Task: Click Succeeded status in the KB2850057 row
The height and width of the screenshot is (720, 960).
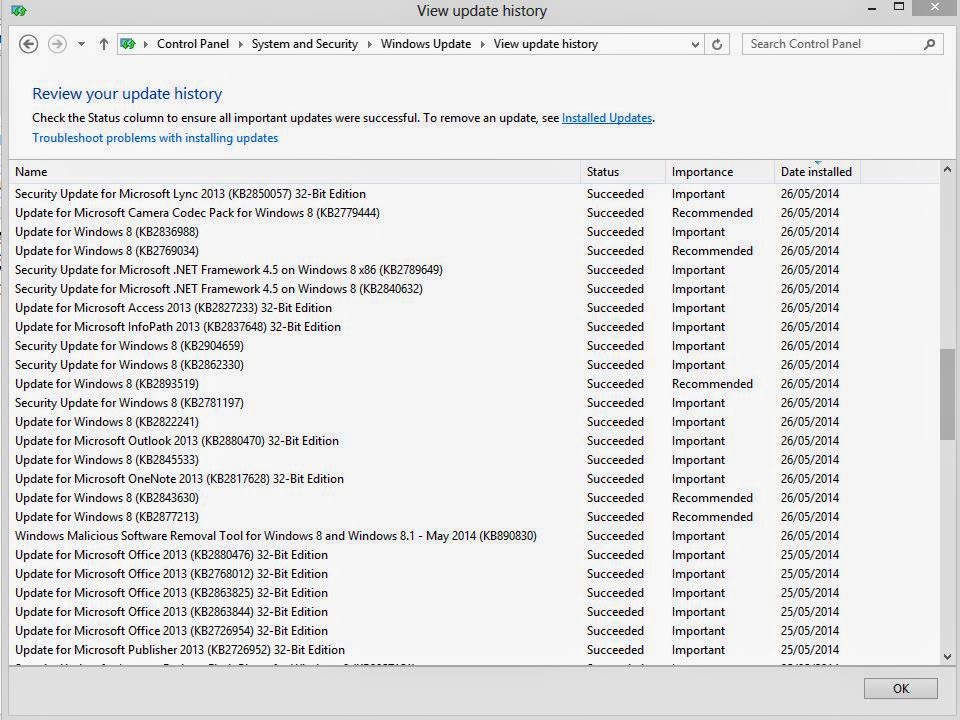Action: [615, 194]
